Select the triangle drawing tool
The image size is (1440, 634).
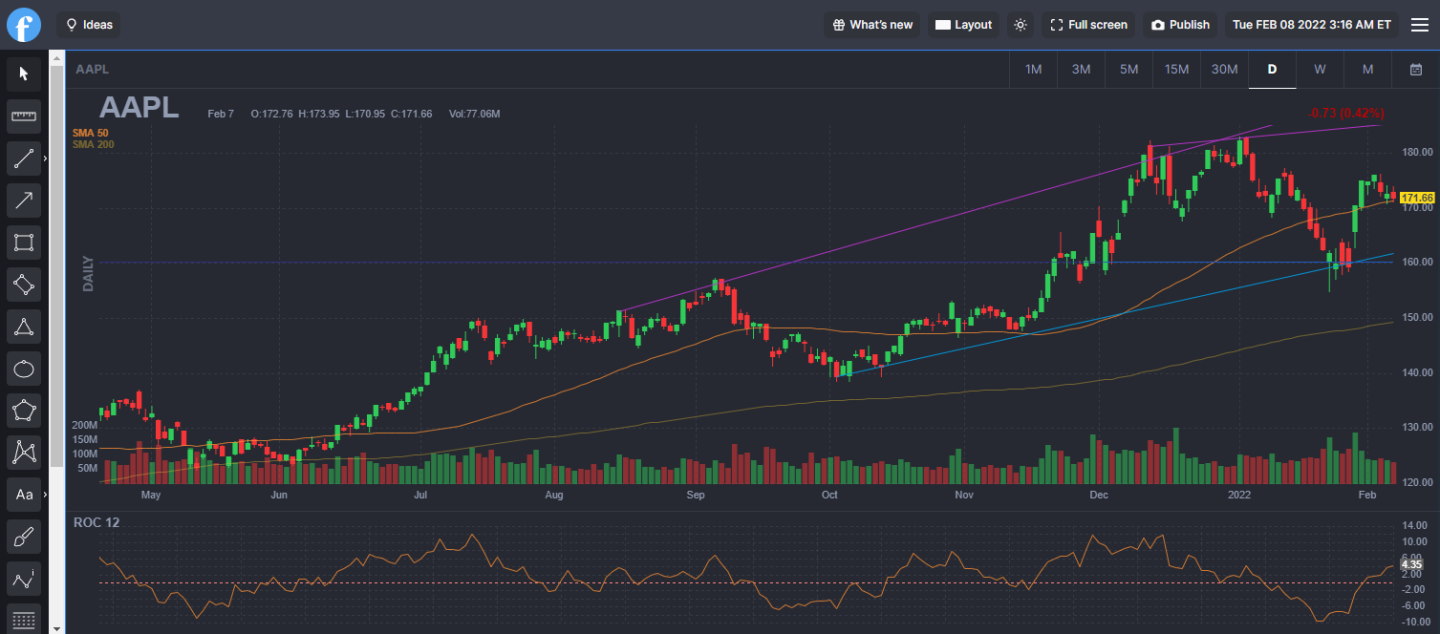[24, 326]
